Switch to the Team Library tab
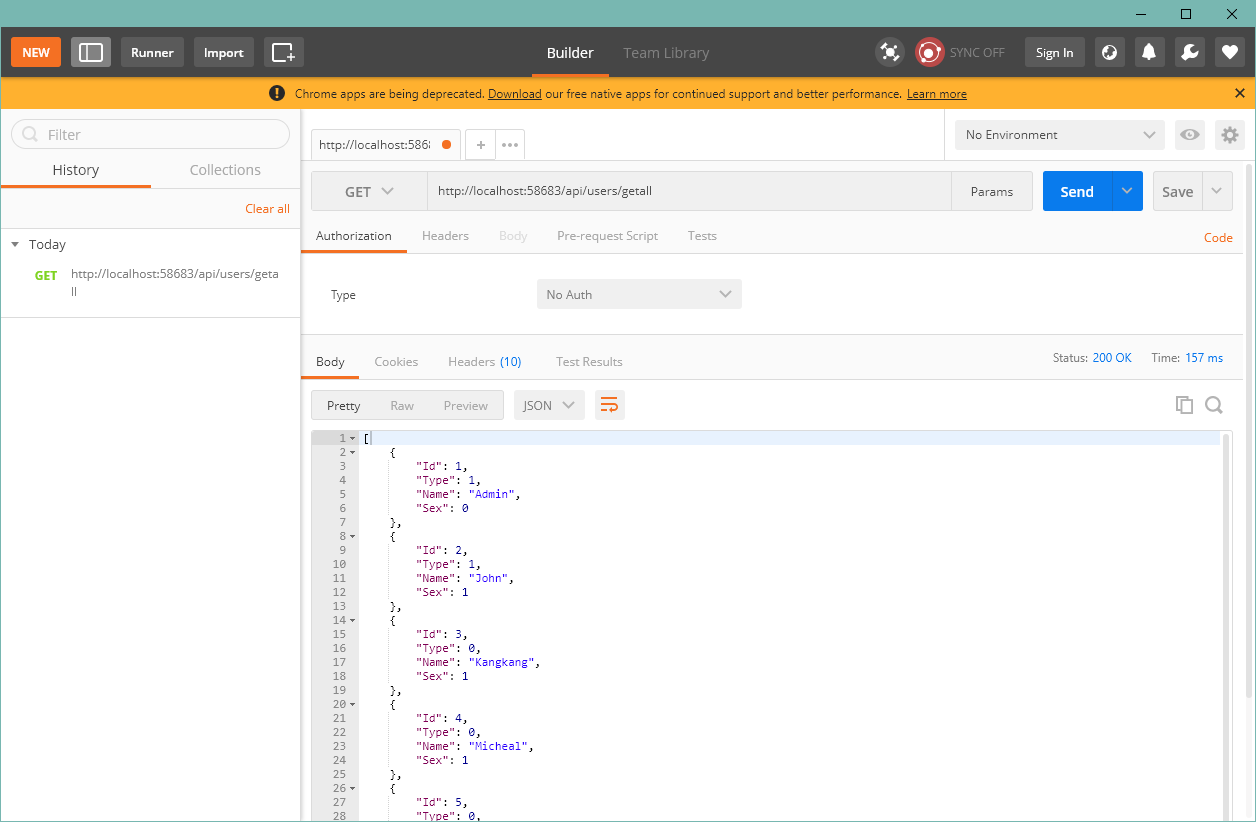Screen dimensions: 1256x822 pyautogui.click(x=666, y=53)
